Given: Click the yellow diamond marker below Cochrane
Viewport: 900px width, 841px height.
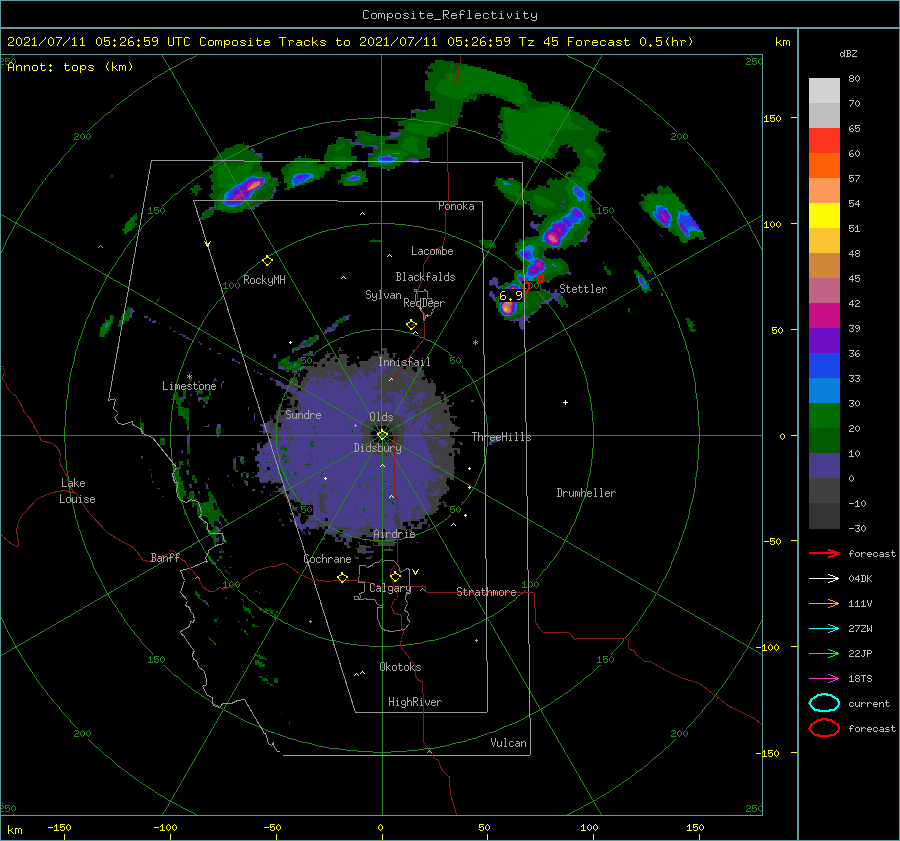Looking at the screenshot, I should click(342, 577).
